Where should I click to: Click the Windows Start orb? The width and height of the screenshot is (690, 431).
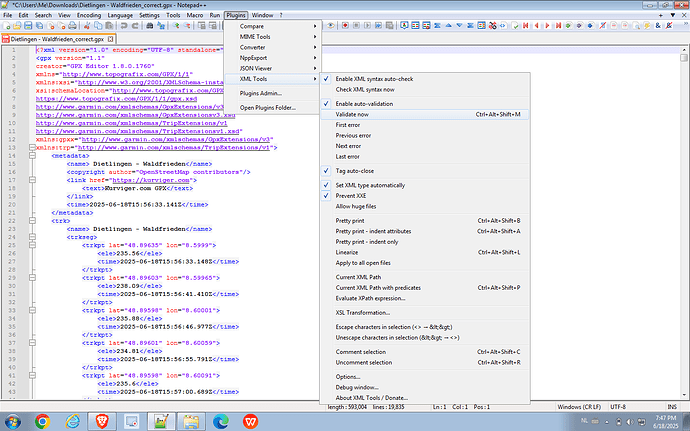coord(12,421)
